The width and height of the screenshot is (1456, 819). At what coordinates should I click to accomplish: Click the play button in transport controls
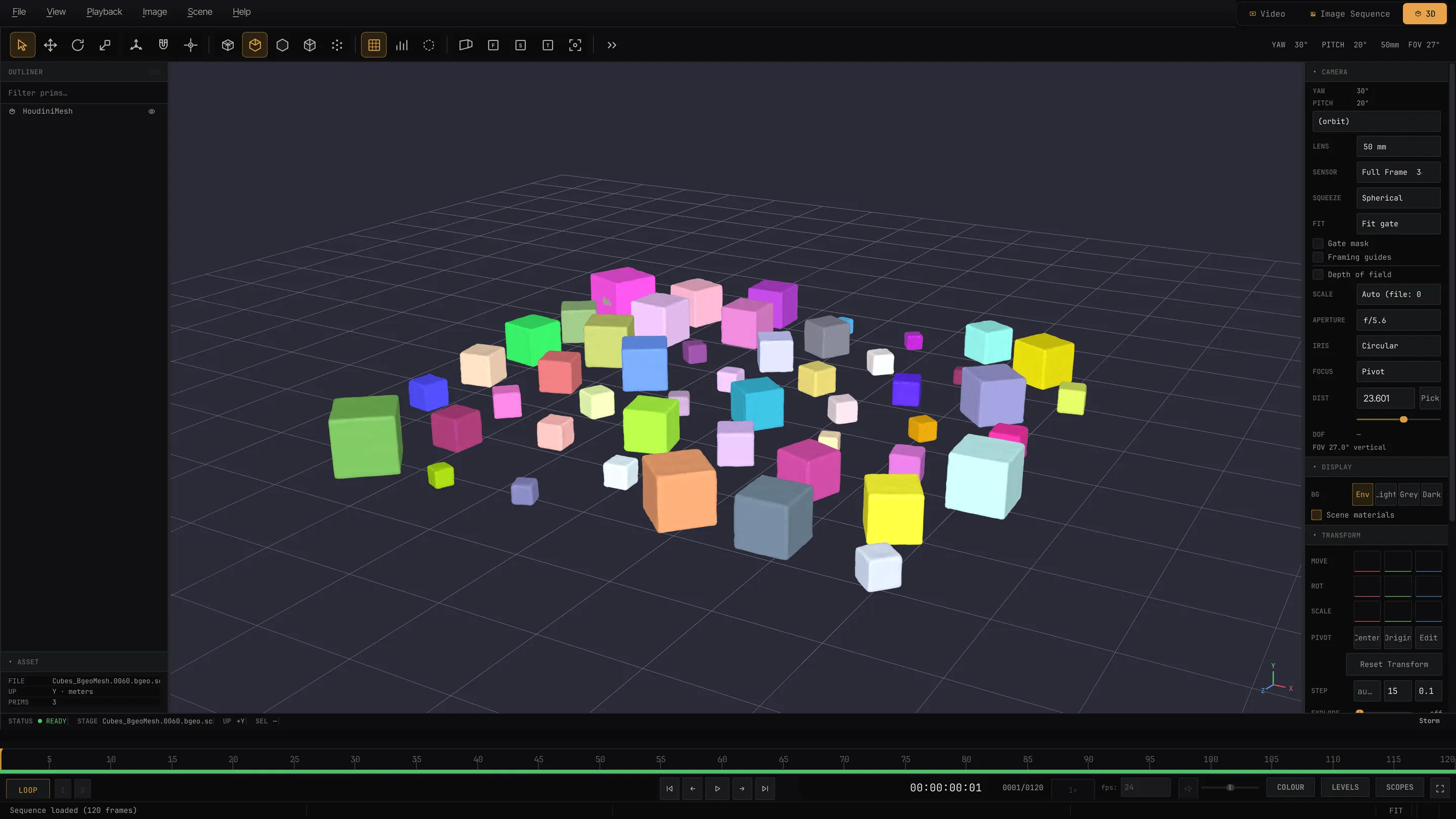pyautogui.click(x=717, y=789)
